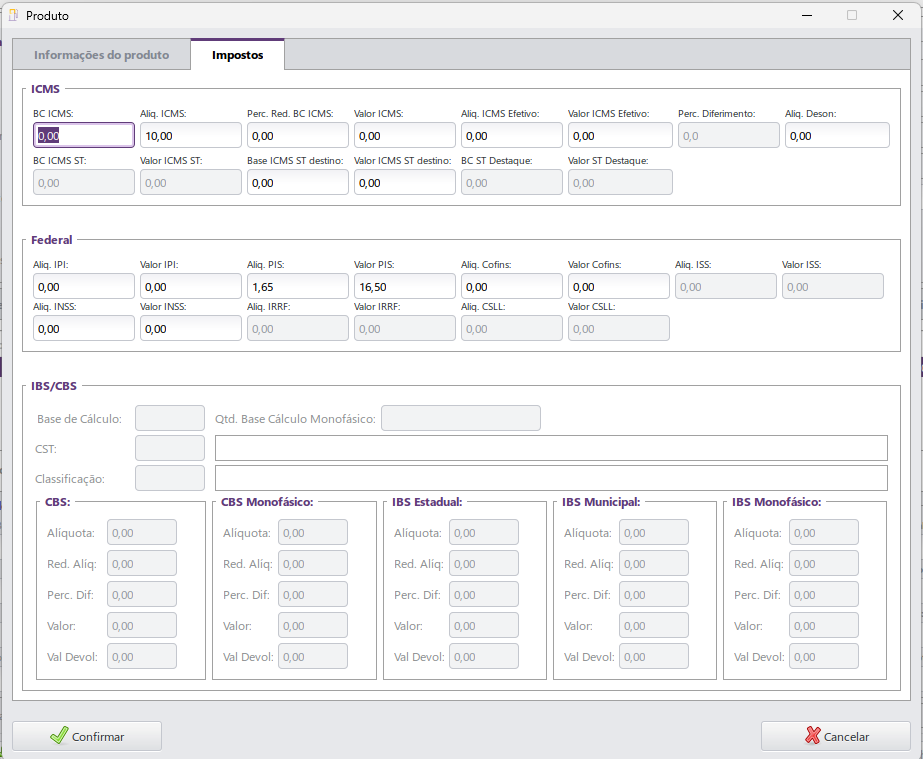Image resolution: width=923 pixels, height=759 pixels.
Task: Click into the Valor ICMS Efetivo field
Action: 619,136
